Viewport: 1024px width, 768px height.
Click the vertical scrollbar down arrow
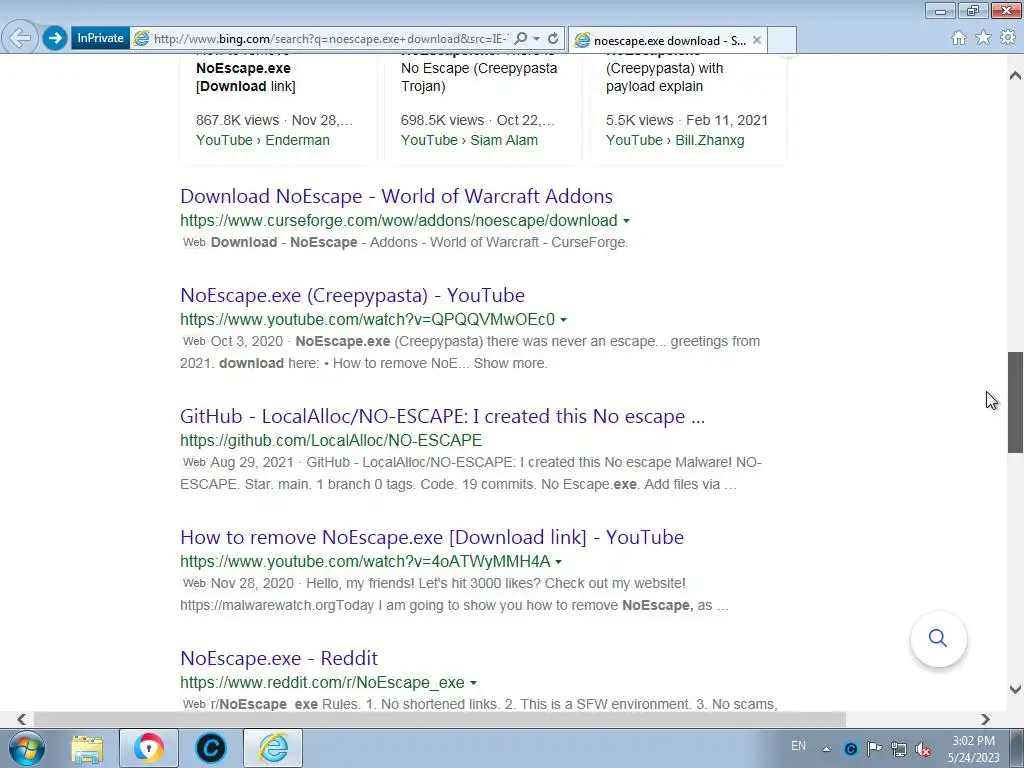(x=1015, y=689)
